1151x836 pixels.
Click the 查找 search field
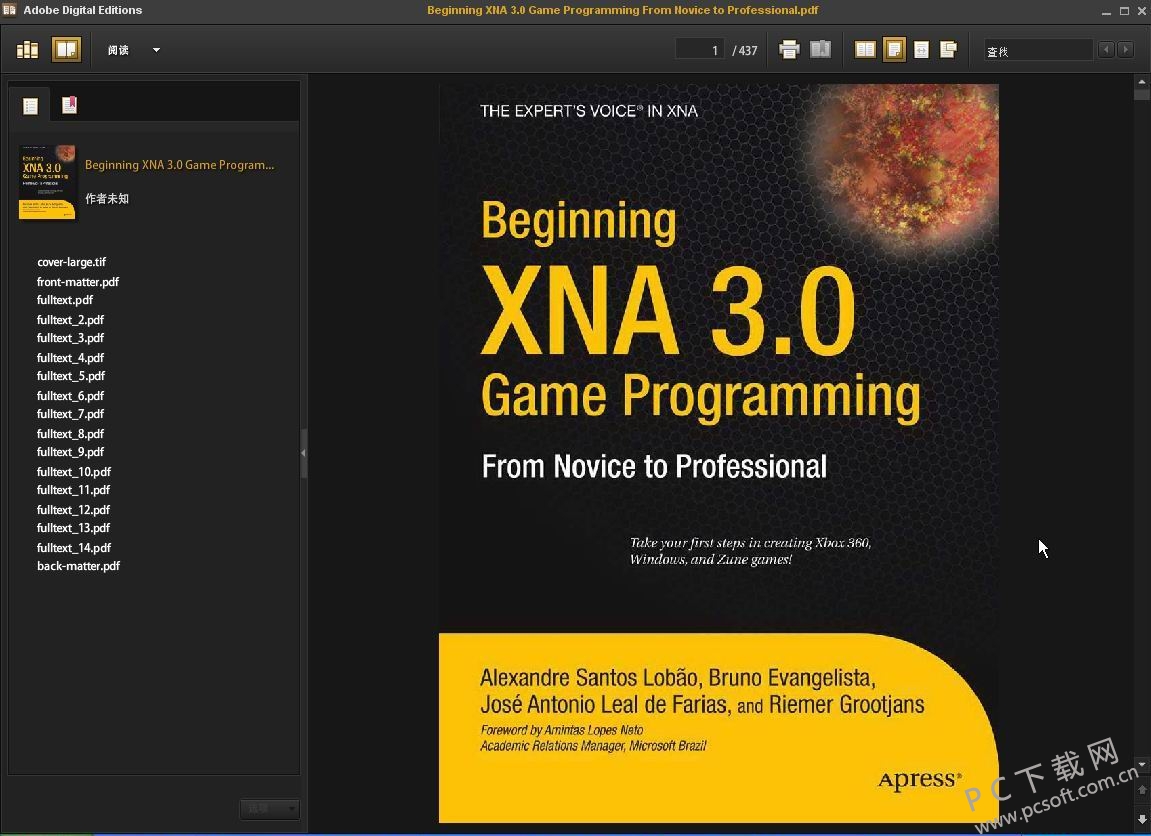click(x=1038, y=50)
